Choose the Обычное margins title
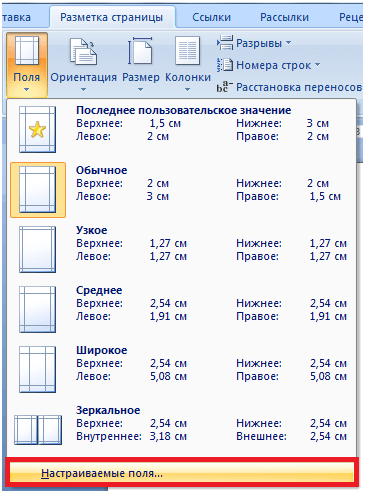Viewport: 365px width, 493px height. tap(101, 170)
